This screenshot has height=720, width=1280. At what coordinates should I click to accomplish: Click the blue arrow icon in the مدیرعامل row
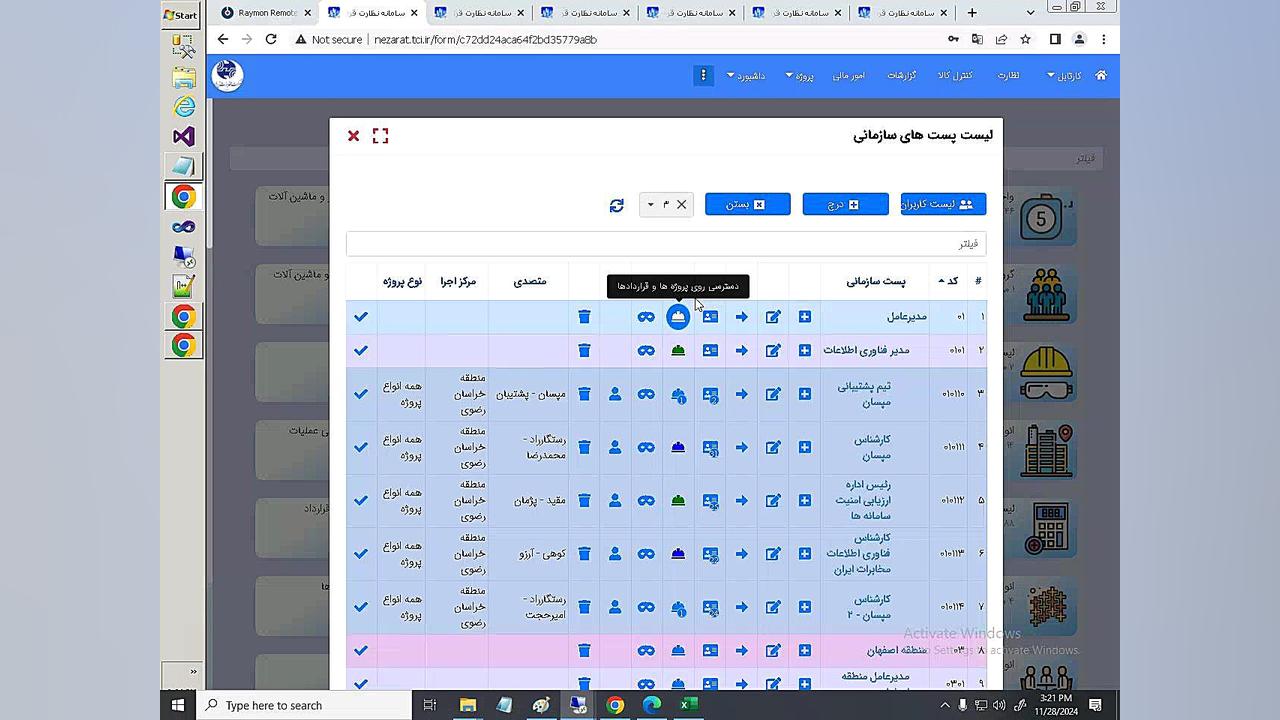pyautogui.click(x=741, y=317)
